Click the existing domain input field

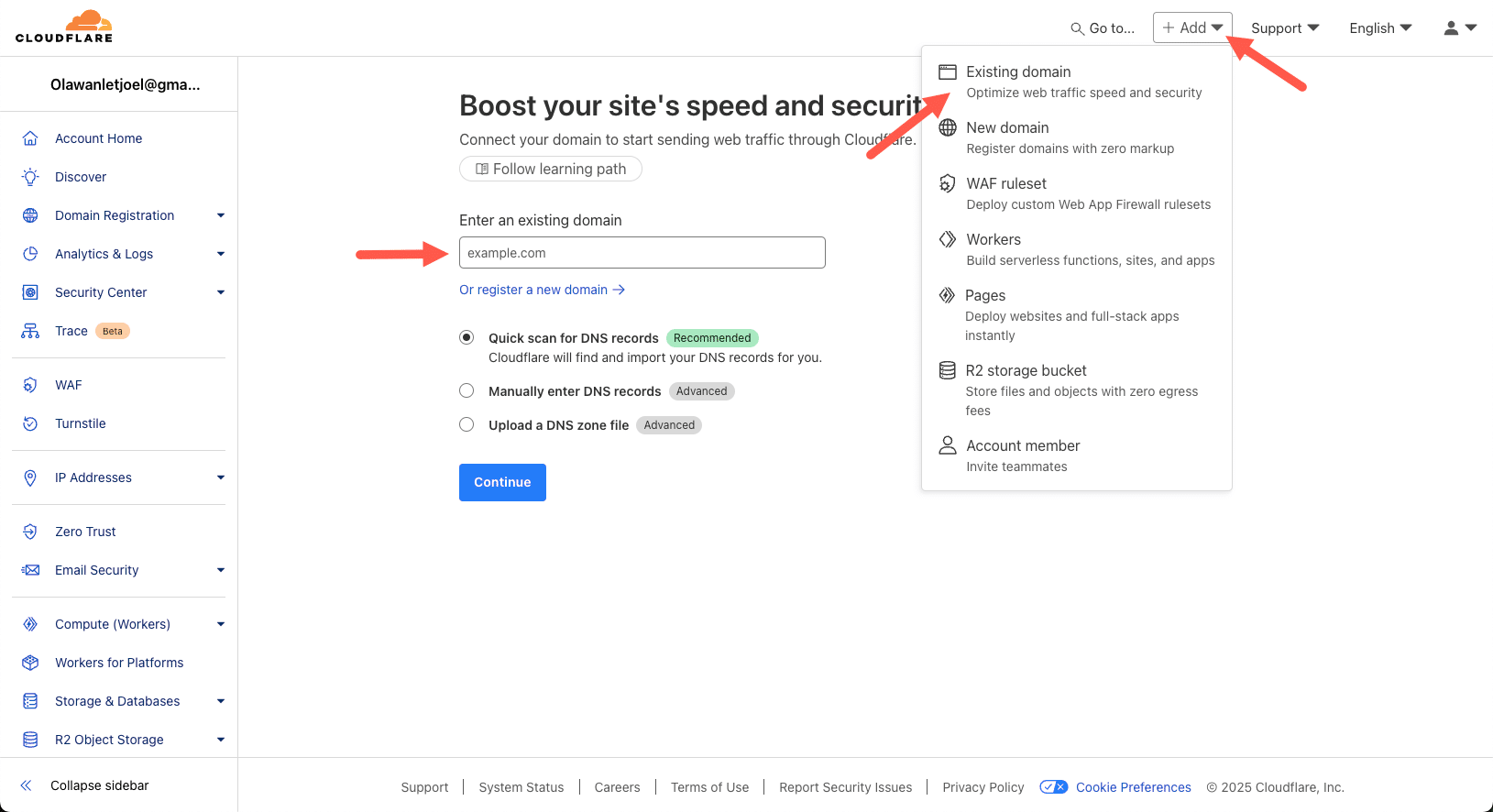642,253
